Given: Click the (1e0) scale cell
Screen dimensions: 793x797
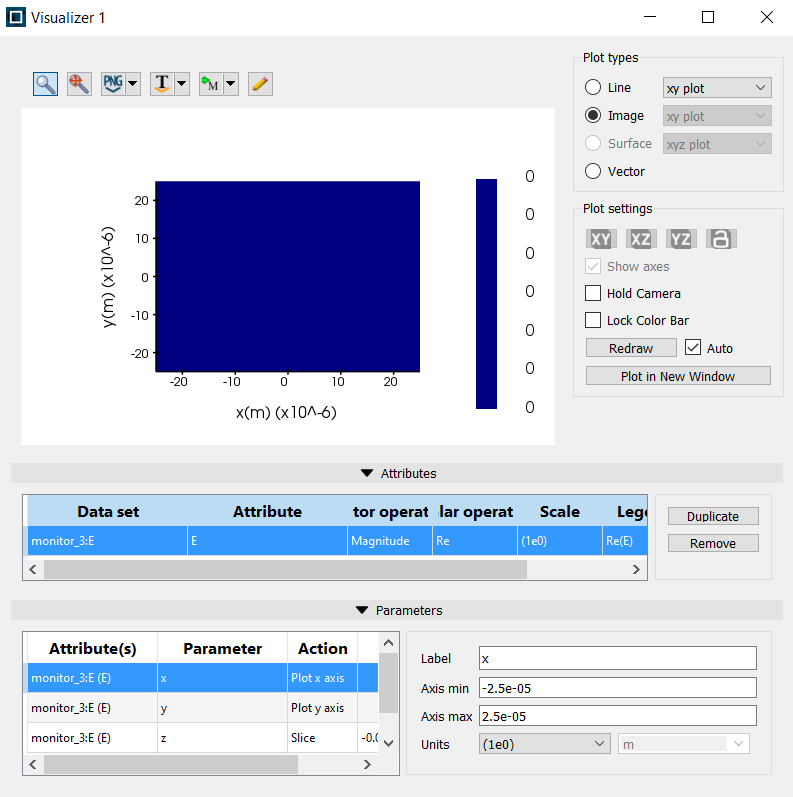Looking at the screenshot, I should click(560, 541).
